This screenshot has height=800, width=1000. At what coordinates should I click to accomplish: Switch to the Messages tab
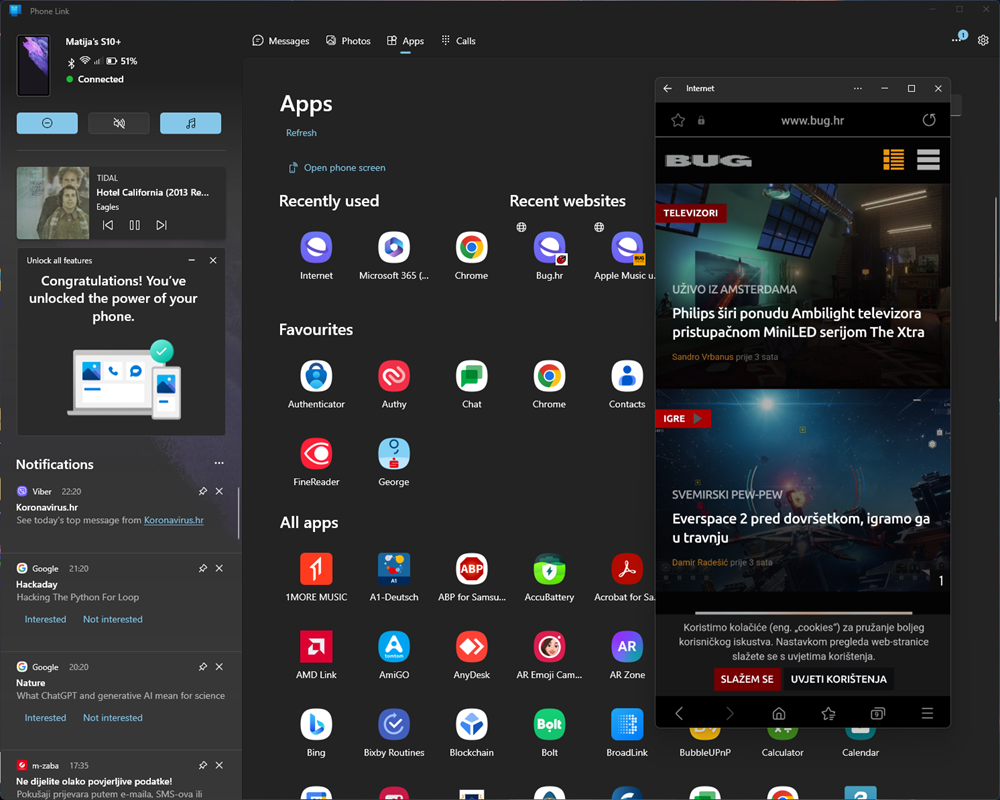[281, 41]
